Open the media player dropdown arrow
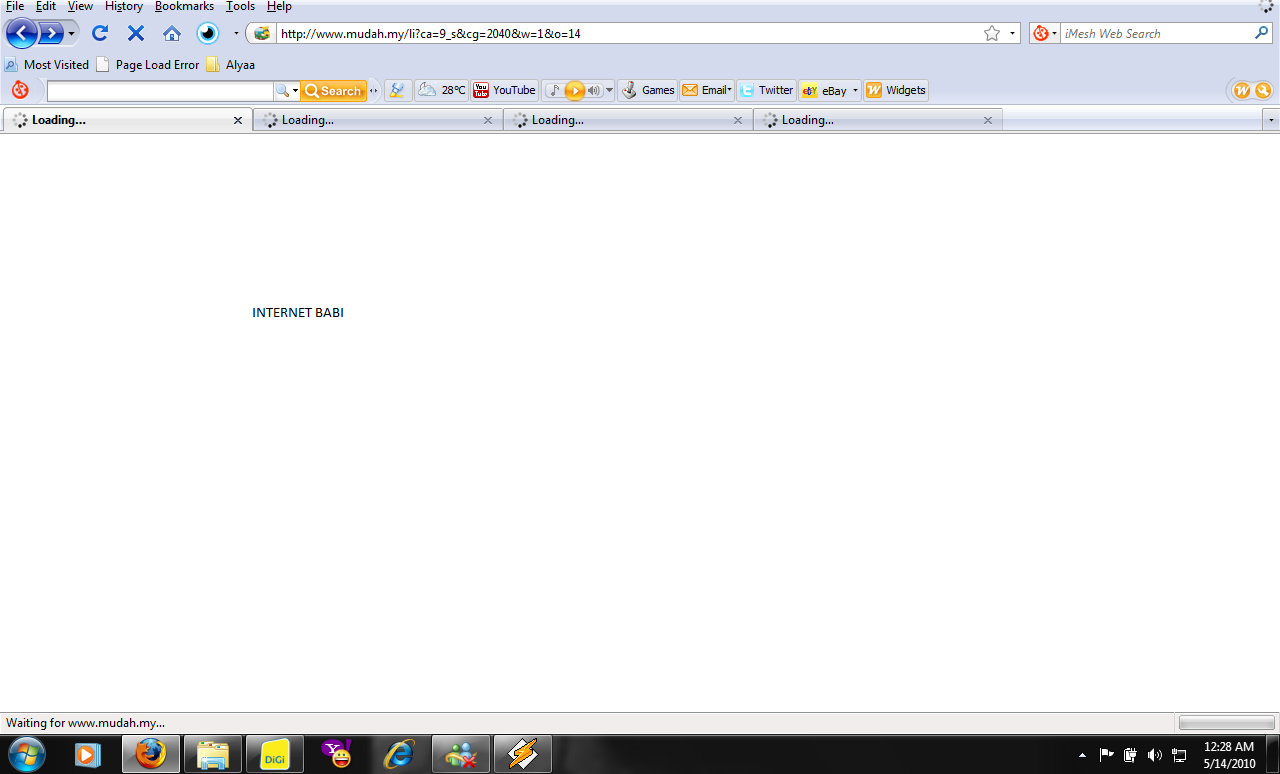 click(609, 91)
